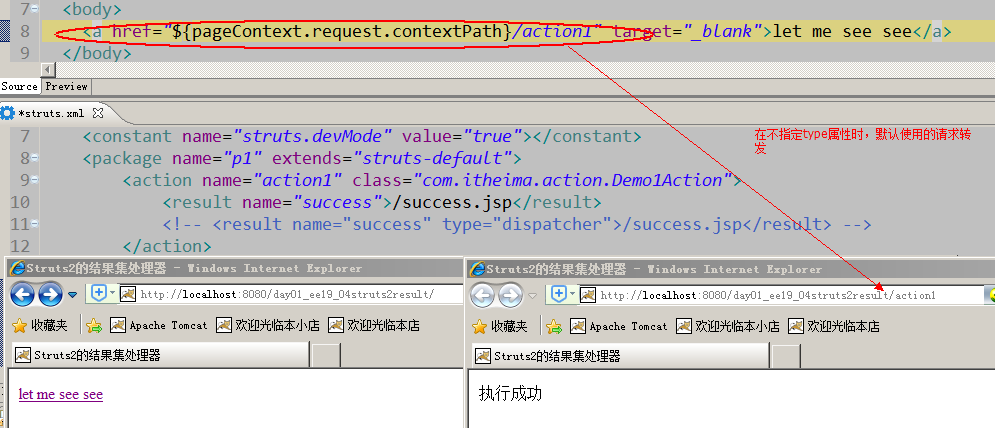Click shield dropdown arrow in right IE address bar
This screenshot has height=428, width=995.
click(572, 295)
